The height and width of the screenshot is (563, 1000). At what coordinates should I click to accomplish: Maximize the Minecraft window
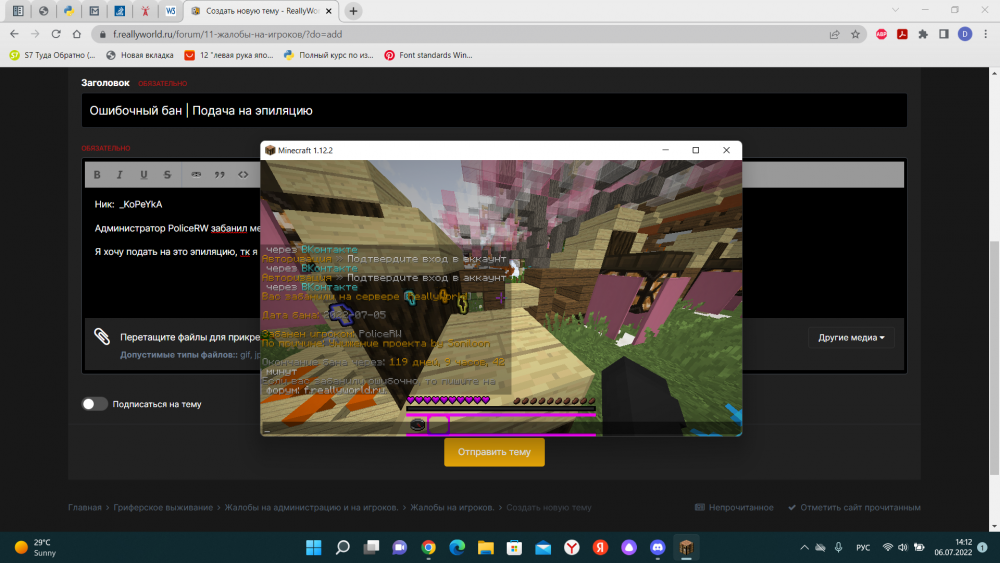point(696,150)
